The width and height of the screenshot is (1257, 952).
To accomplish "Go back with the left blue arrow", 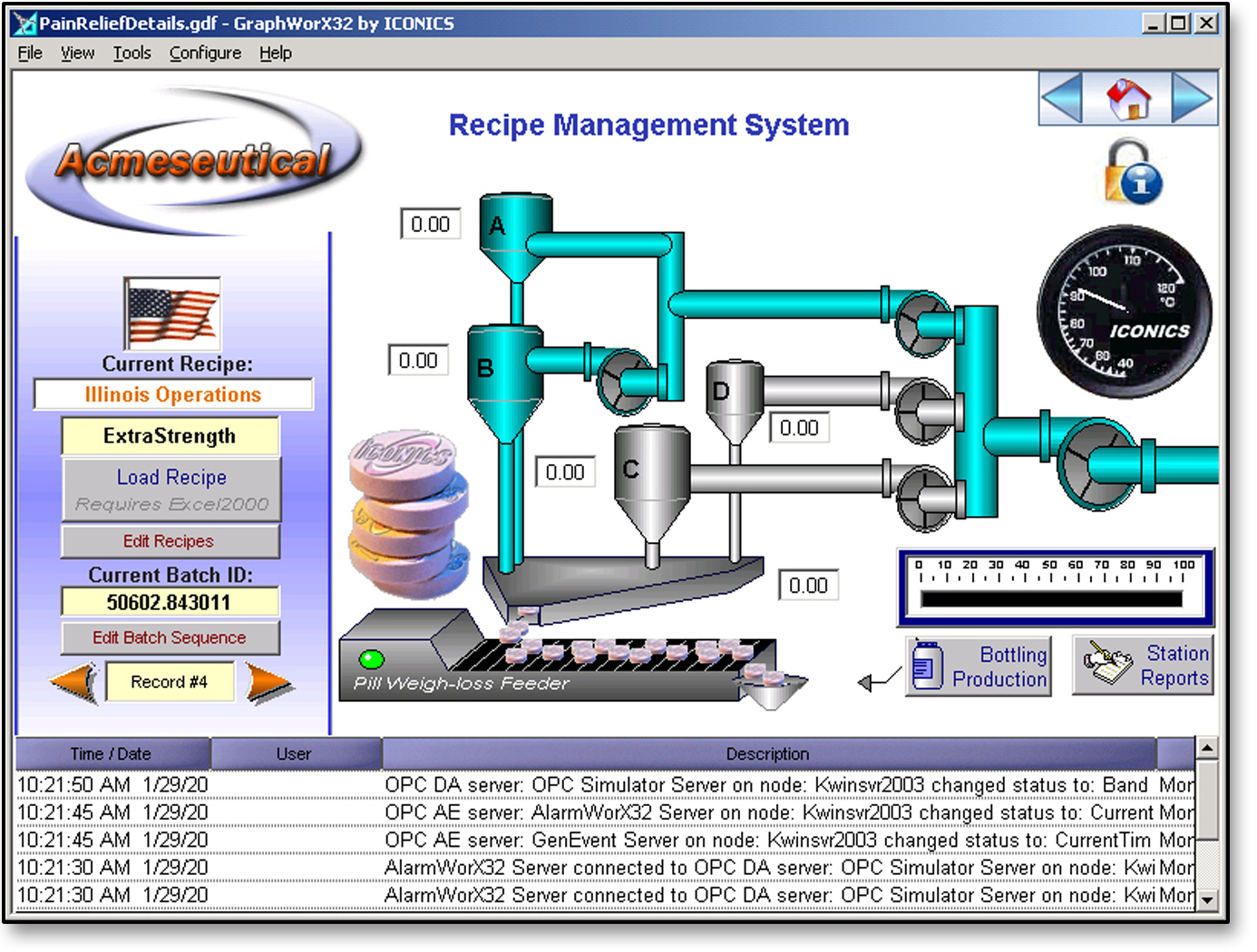I will click(1061, 99).
